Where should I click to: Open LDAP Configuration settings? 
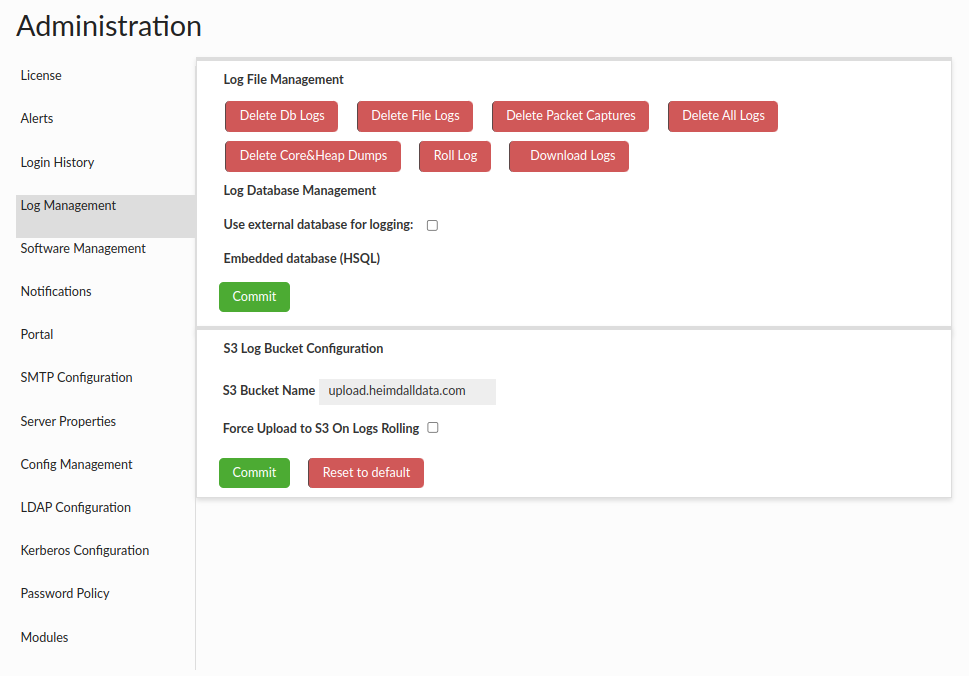coord(75,508)
